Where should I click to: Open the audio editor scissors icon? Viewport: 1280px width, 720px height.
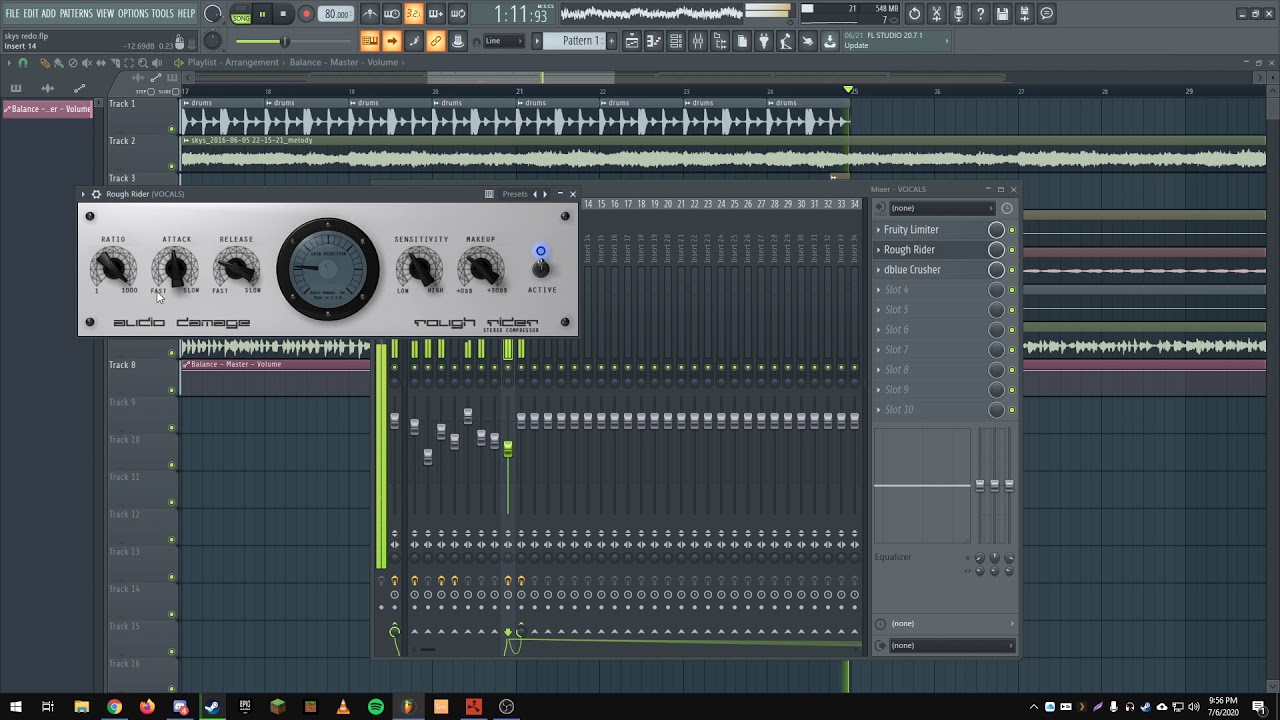pyautogui.click(x=936, y=14)
